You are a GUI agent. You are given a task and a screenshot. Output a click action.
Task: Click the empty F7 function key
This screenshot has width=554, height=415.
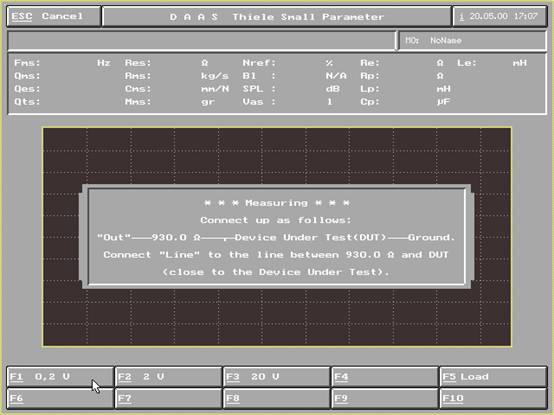click(169, 398)
